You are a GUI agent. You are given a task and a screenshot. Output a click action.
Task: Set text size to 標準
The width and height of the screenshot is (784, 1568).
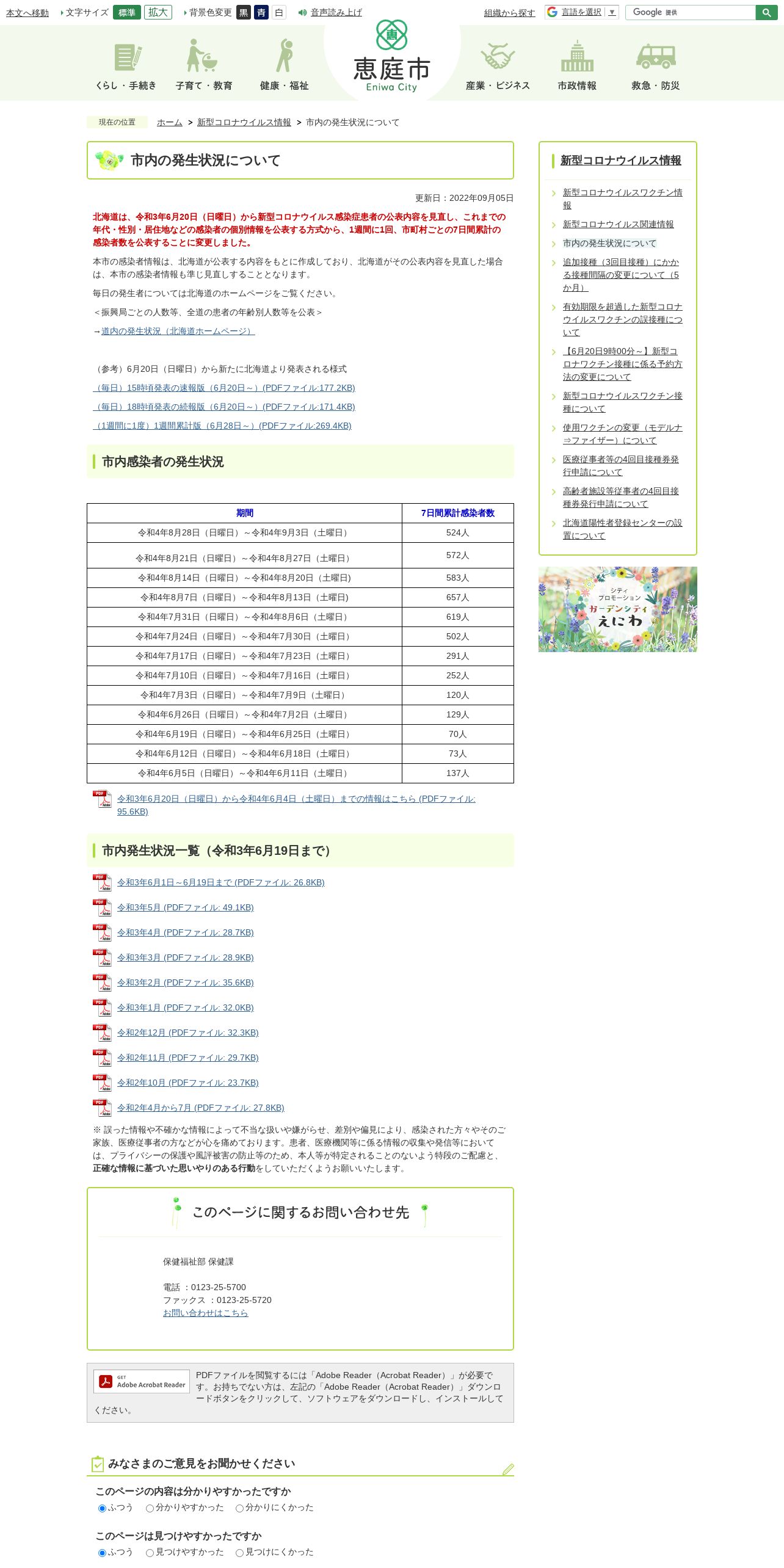(127, 12)
